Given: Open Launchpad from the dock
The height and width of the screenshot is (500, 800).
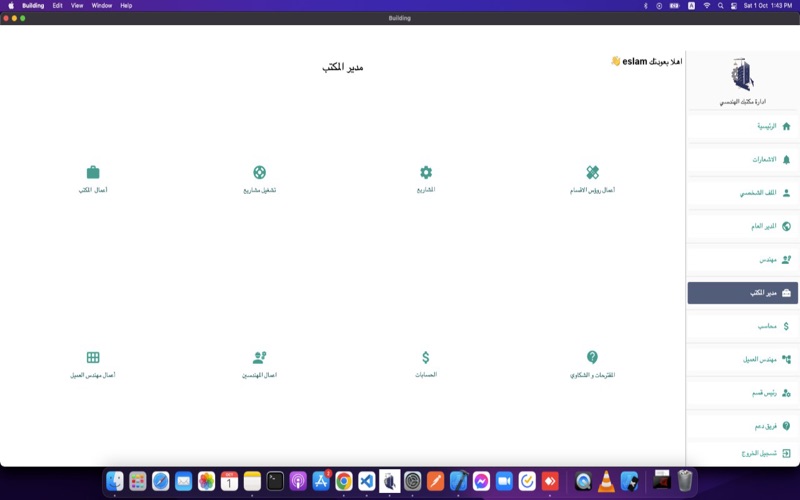Looking at the screenshot, I should [138, 481].
